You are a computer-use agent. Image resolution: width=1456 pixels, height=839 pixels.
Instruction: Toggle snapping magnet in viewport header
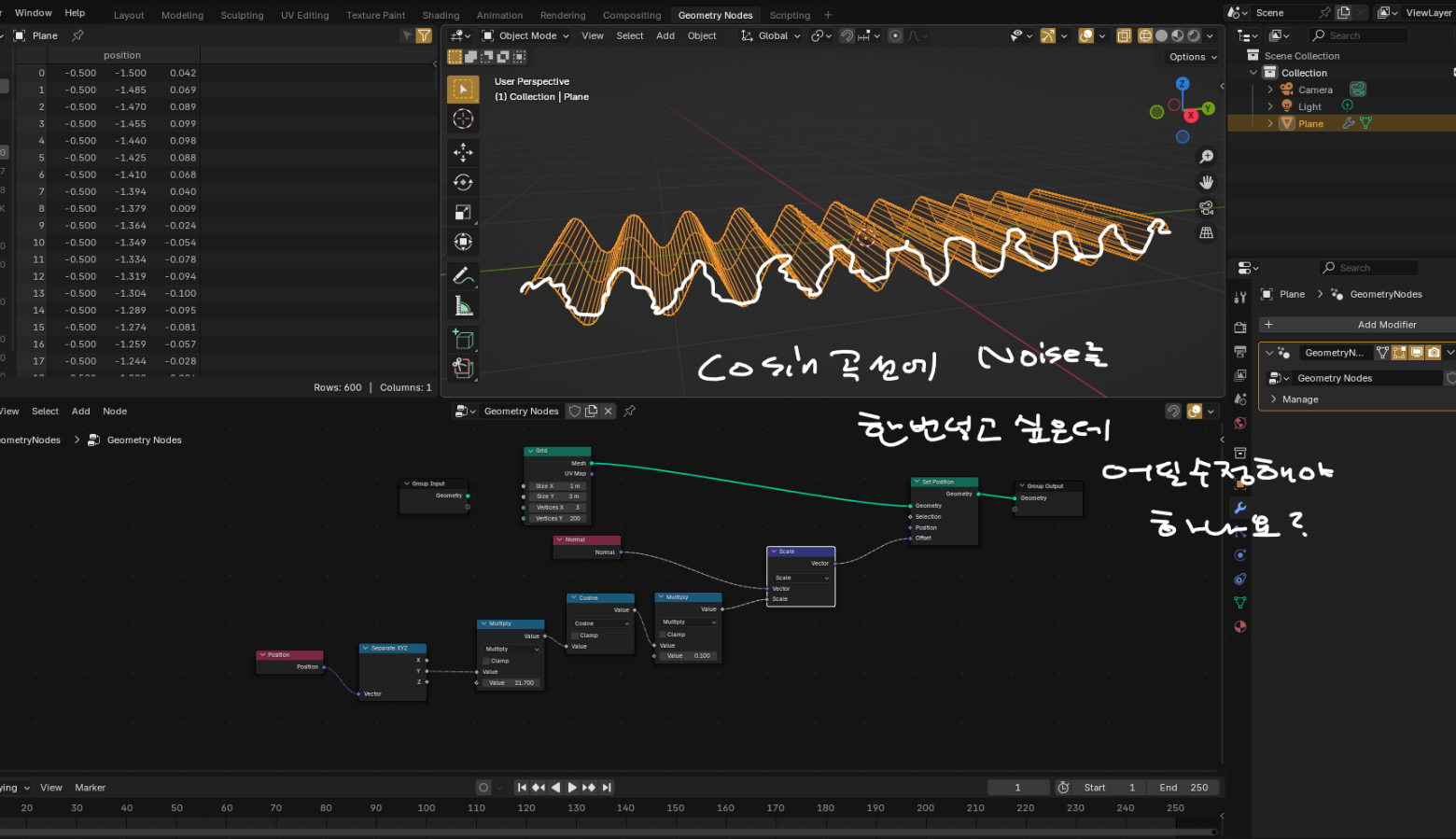pos(847,35)
